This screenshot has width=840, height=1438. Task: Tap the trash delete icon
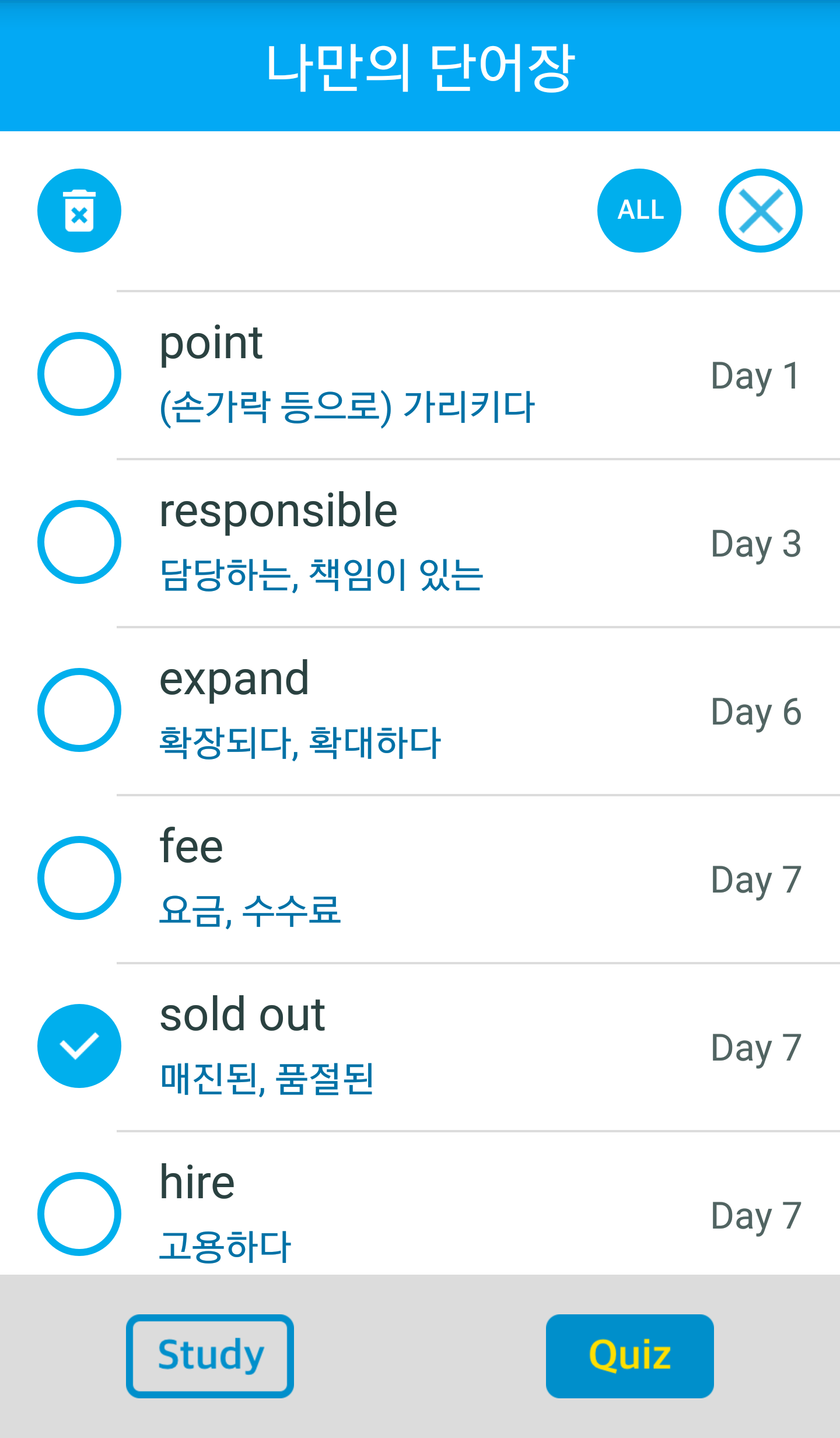point(79,211)
